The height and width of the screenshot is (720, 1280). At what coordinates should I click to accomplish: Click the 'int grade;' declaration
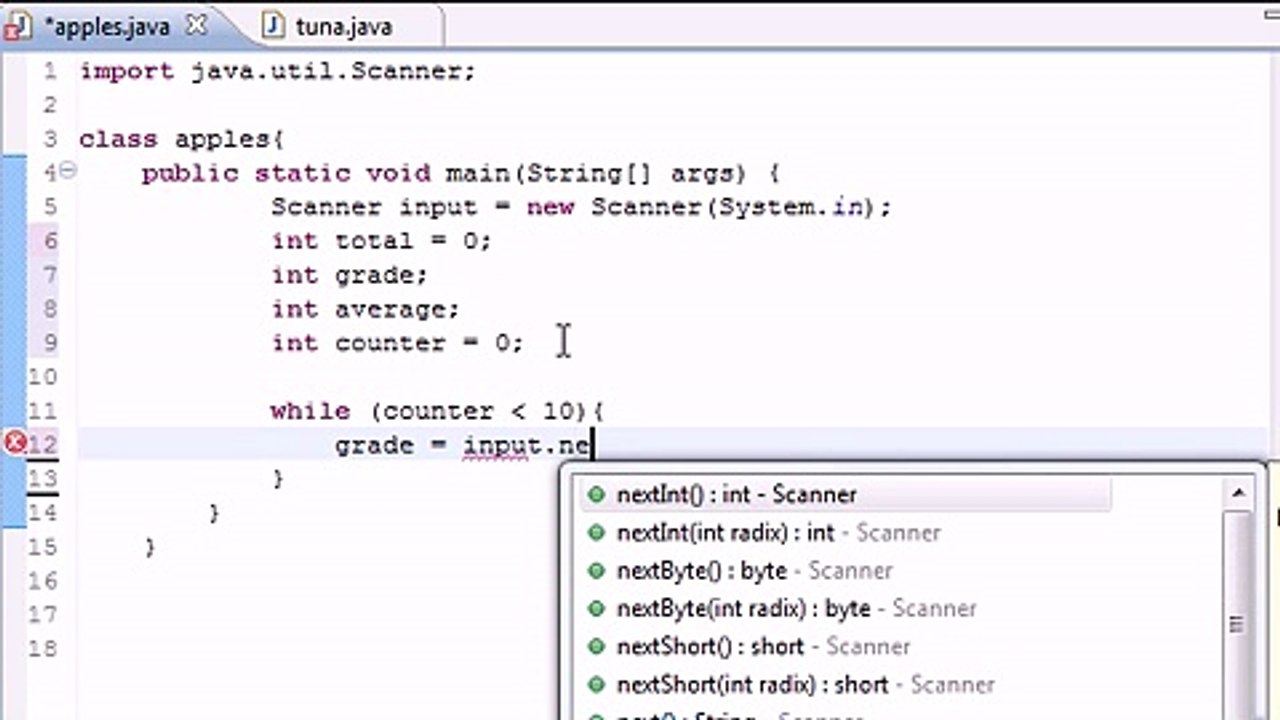click(349, 275)
